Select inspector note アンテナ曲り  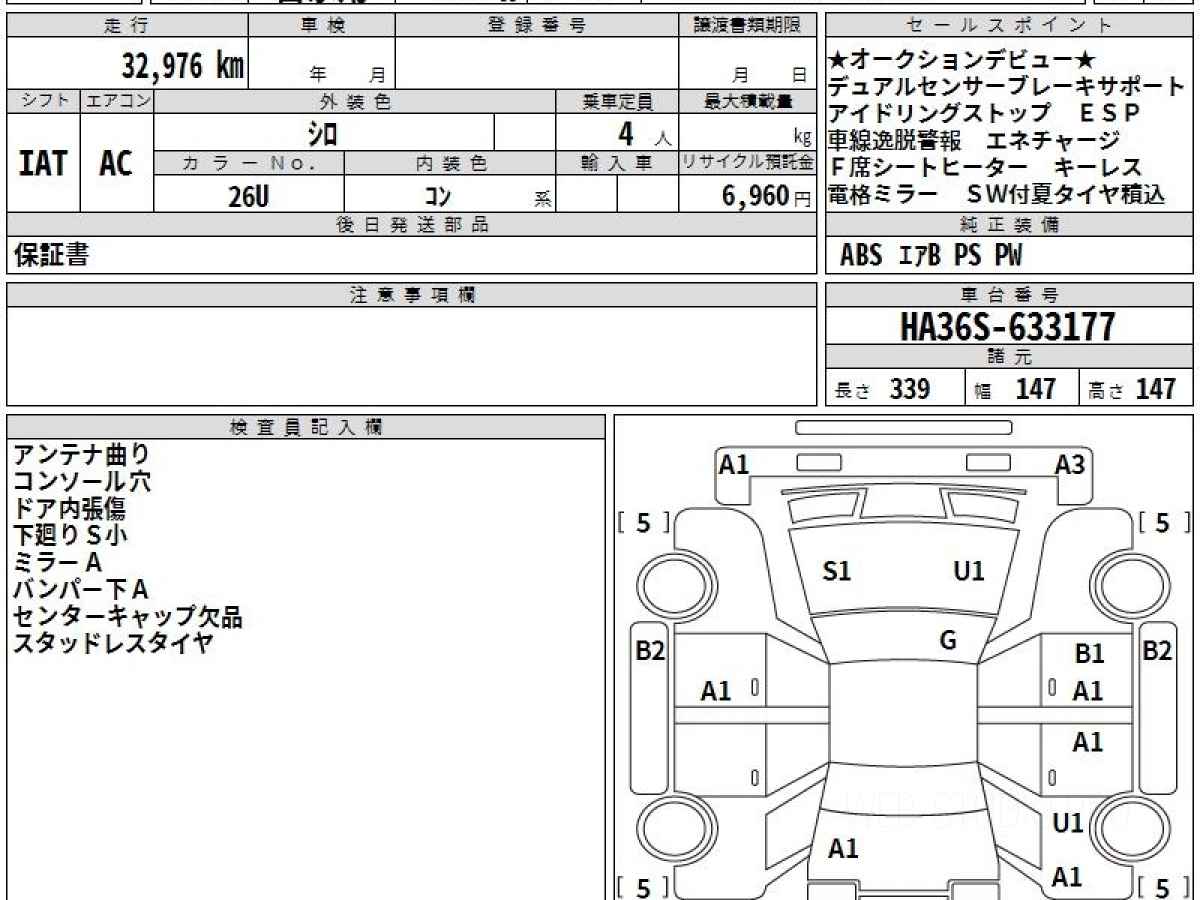(x=81, y=455)
